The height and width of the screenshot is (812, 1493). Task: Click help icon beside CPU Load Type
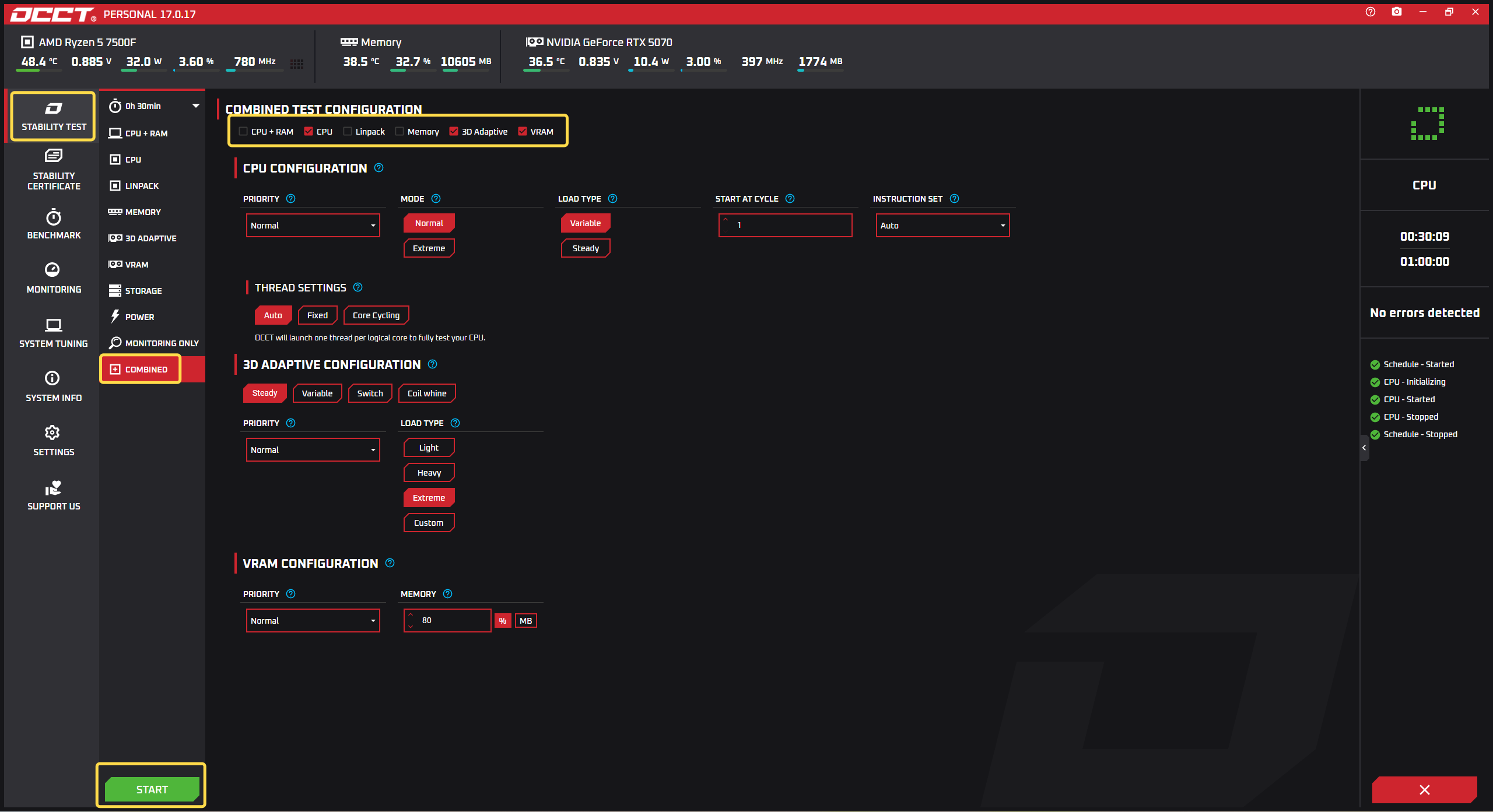click(613, 199)
